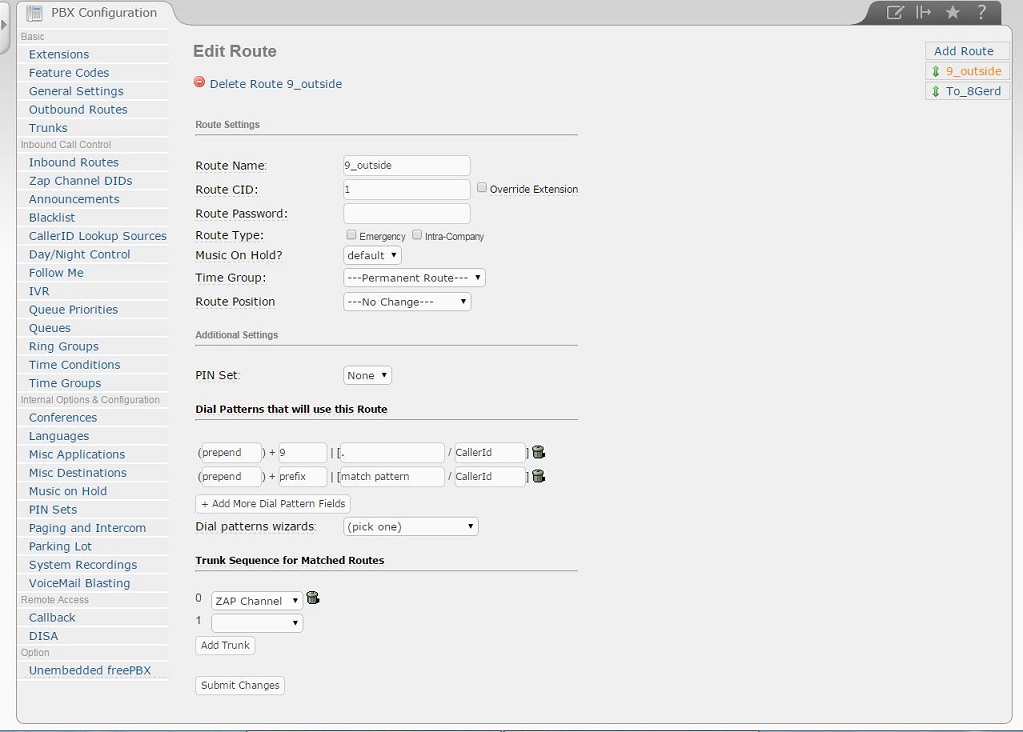
Task: Enable the Override Extension checkbox
Action: pyautogui.click(x=482, y=188)
